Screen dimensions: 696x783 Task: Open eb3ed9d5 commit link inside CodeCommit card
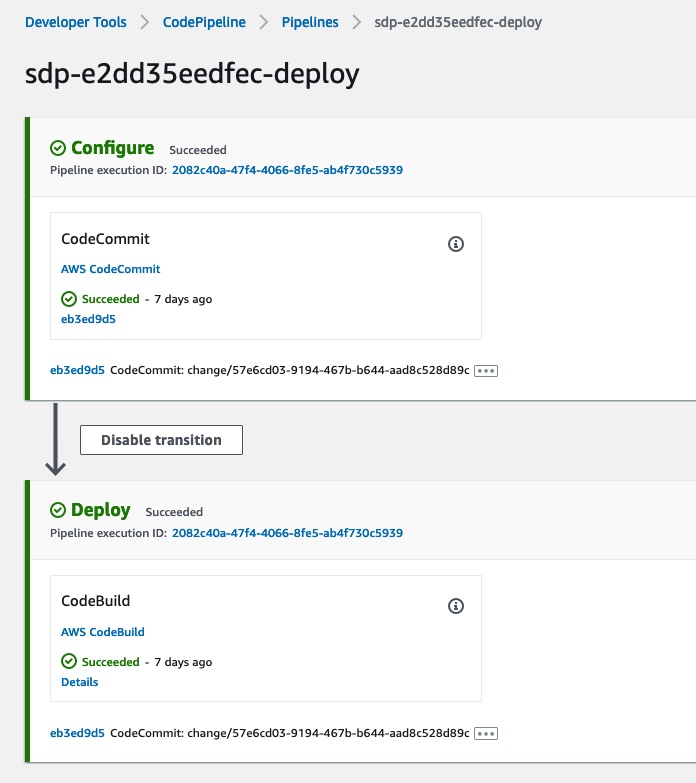[88, 319]
